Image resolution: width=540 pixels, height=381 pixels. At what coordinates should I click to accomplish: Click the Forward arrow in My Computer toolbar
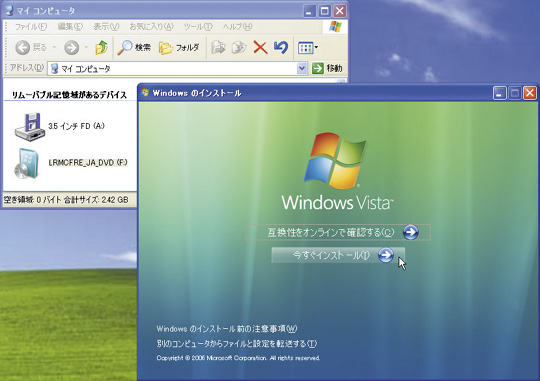[x=72, y=48]
